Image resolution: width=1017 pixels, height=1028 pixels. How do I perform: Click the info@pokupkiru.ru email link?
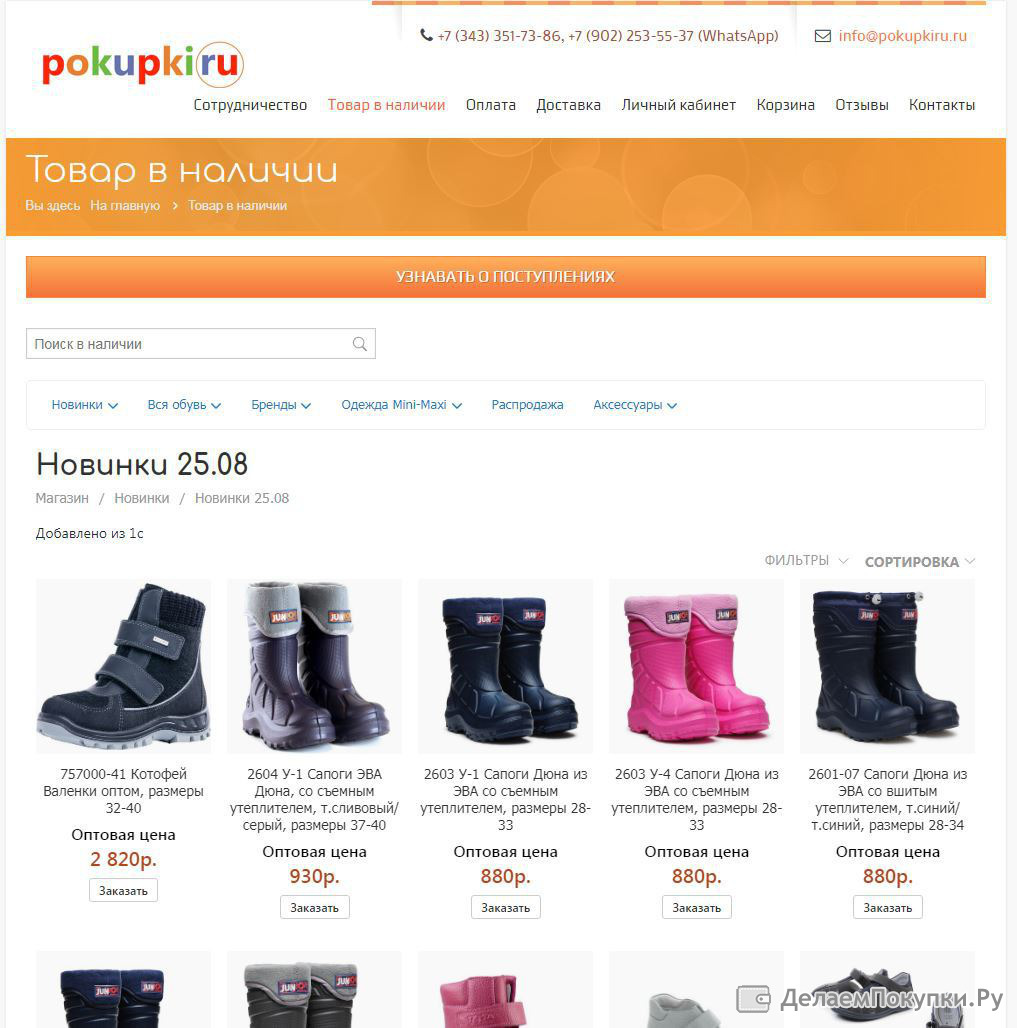[x=902, y=35]
